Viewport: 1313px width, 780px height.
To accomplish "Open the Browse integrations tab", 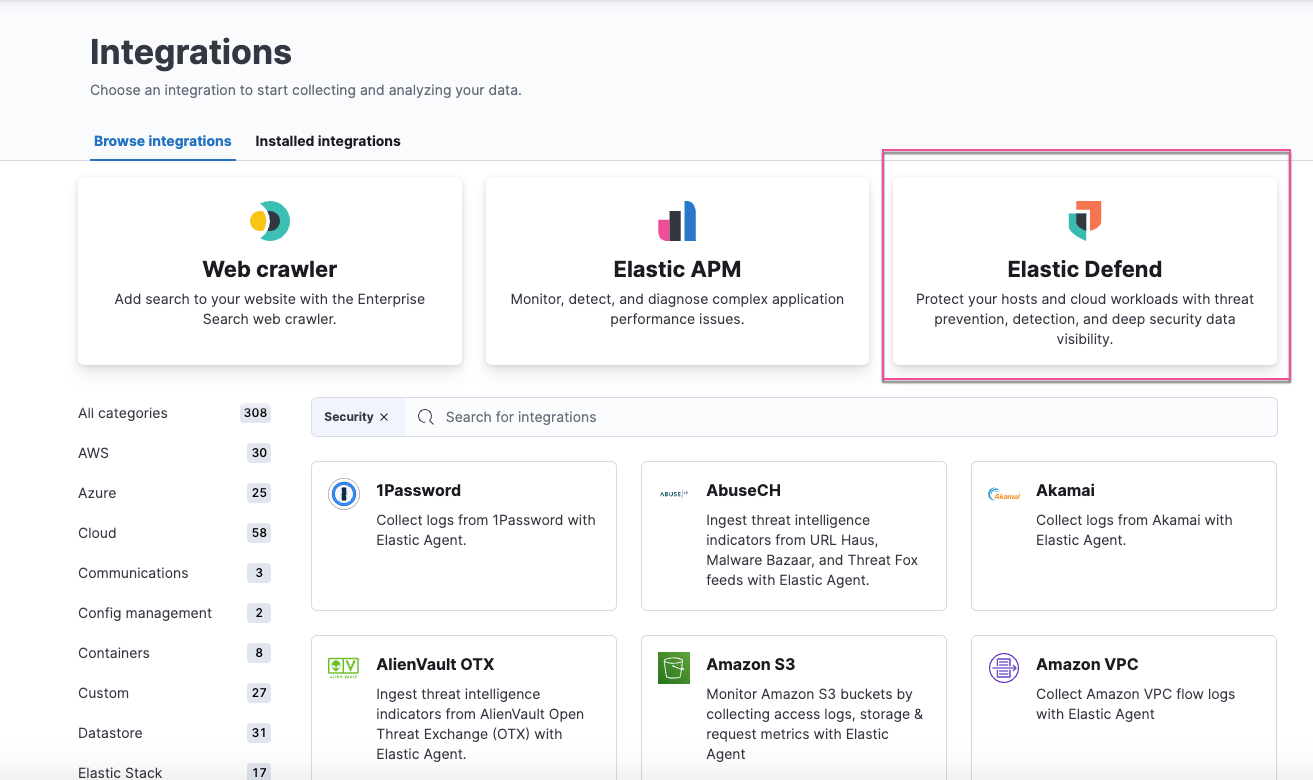I will click(162, 141).
